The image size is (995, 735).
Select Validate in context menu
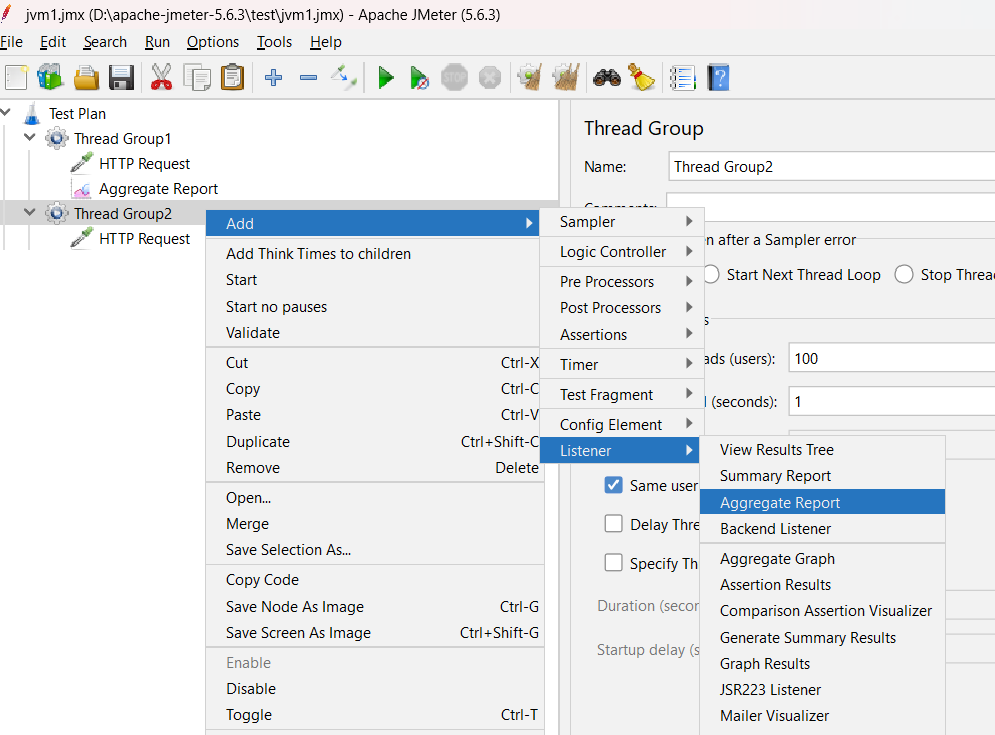[374, 332]
